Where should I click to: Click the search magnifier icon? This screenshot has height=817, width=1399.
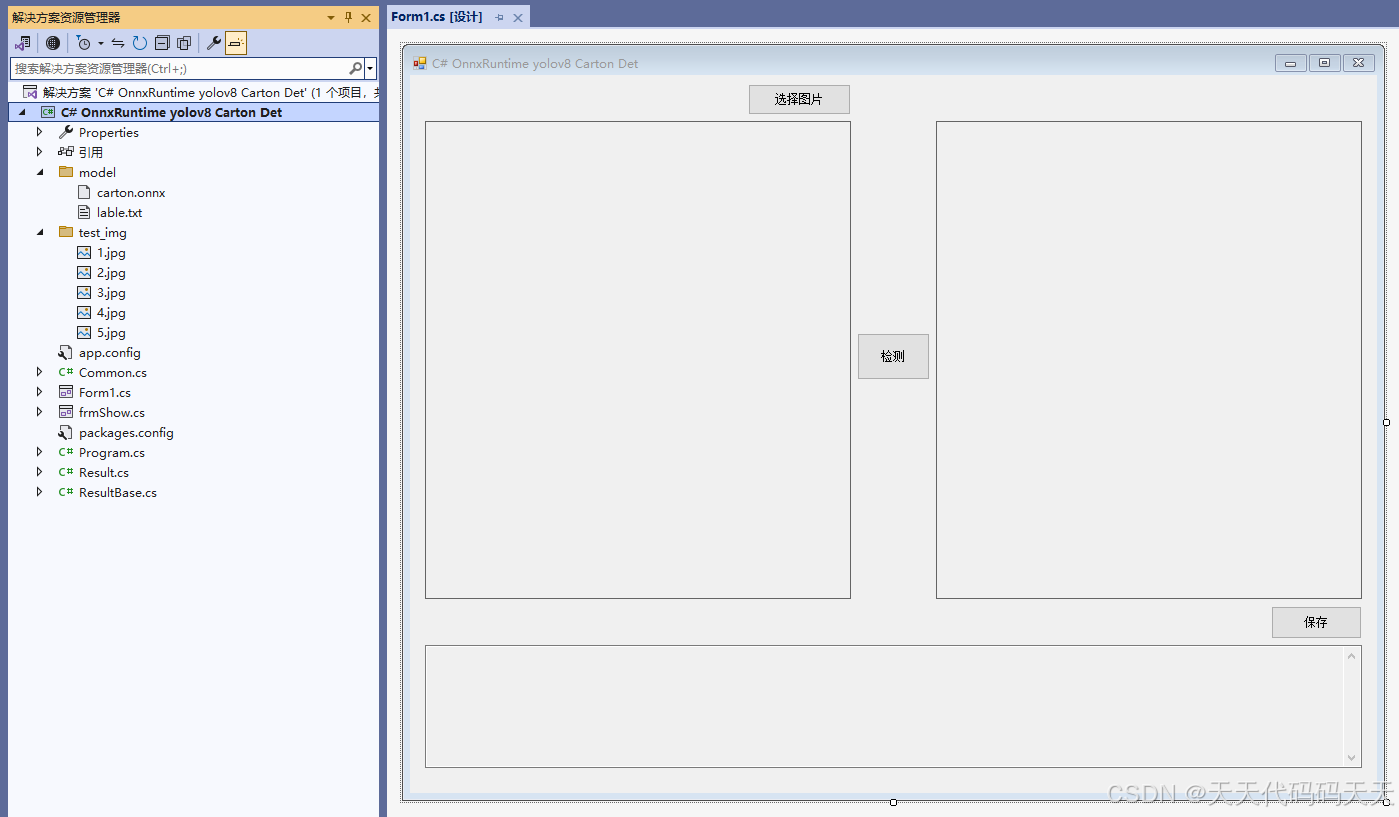point(355,68)
